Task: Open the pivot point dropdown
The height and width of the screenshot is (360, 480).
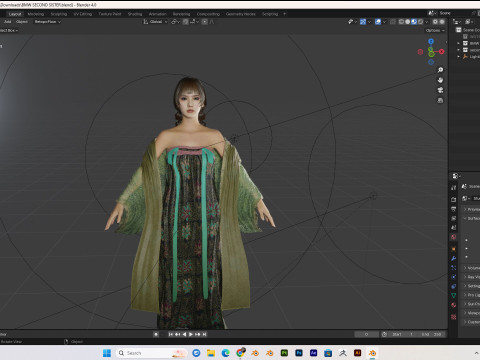Action: point(175,22)
